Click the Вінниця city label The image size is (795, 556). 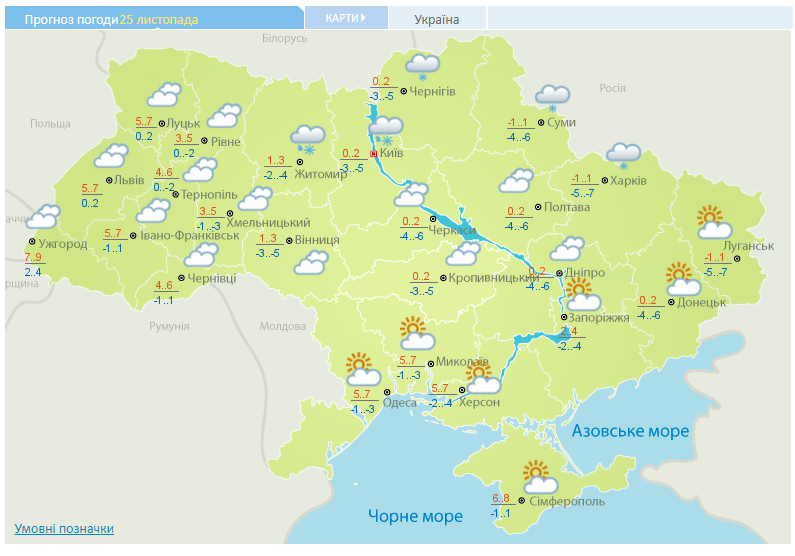(318, 241)
